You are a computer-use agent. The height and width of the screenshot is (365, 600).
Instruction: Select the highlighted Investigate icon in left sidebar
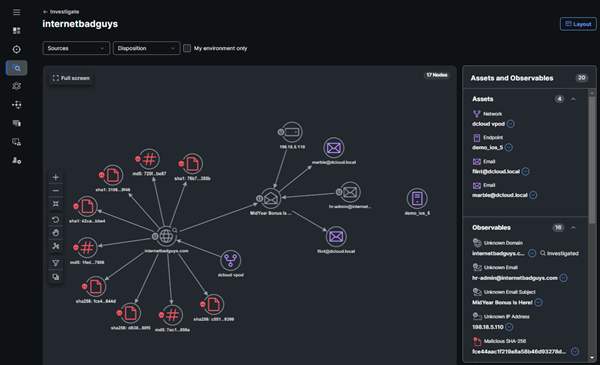(16, 68)
